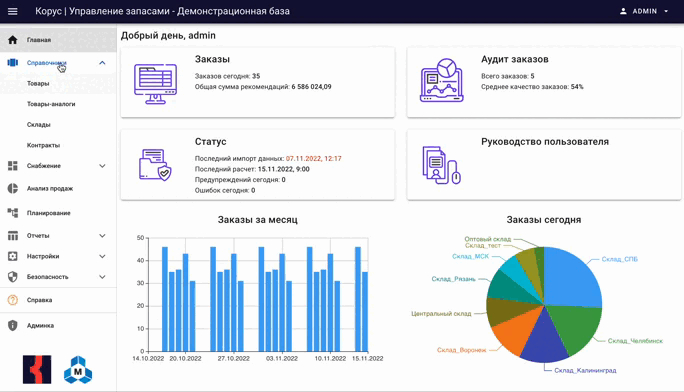Click the blue hexagonal M logo
This screenshot has width=684, height=392.
pyautogui.click(x=78, y=370)
